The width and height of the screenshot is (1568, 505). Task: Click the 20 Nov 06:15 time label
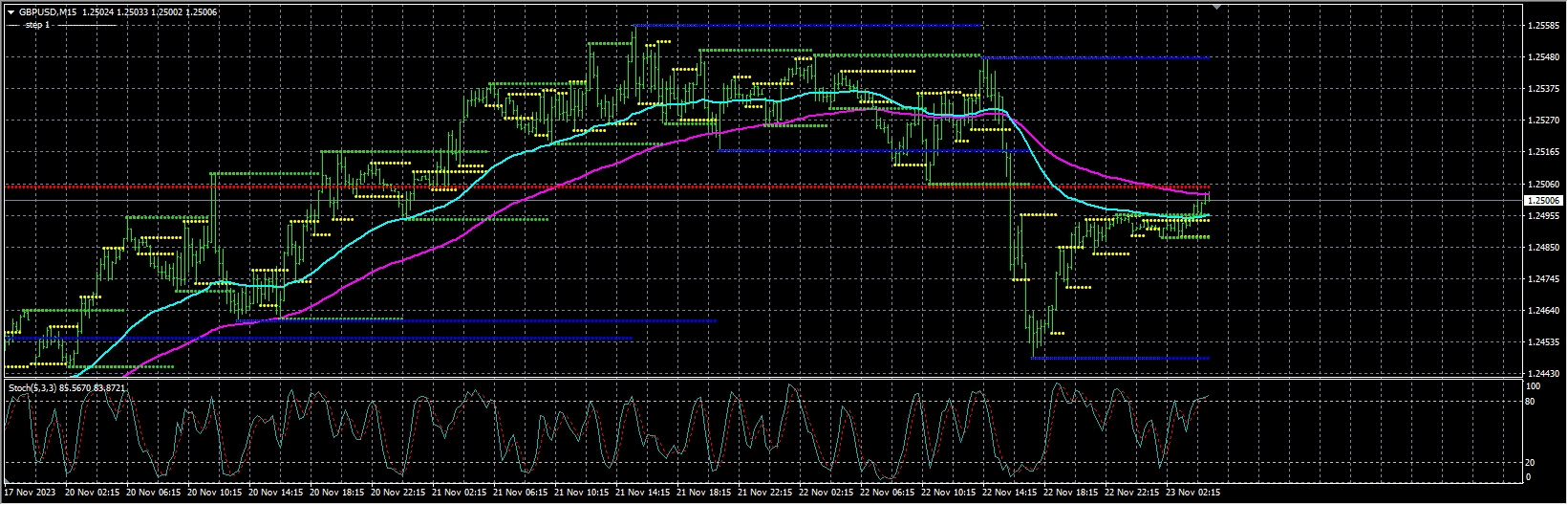coord(156,494)
